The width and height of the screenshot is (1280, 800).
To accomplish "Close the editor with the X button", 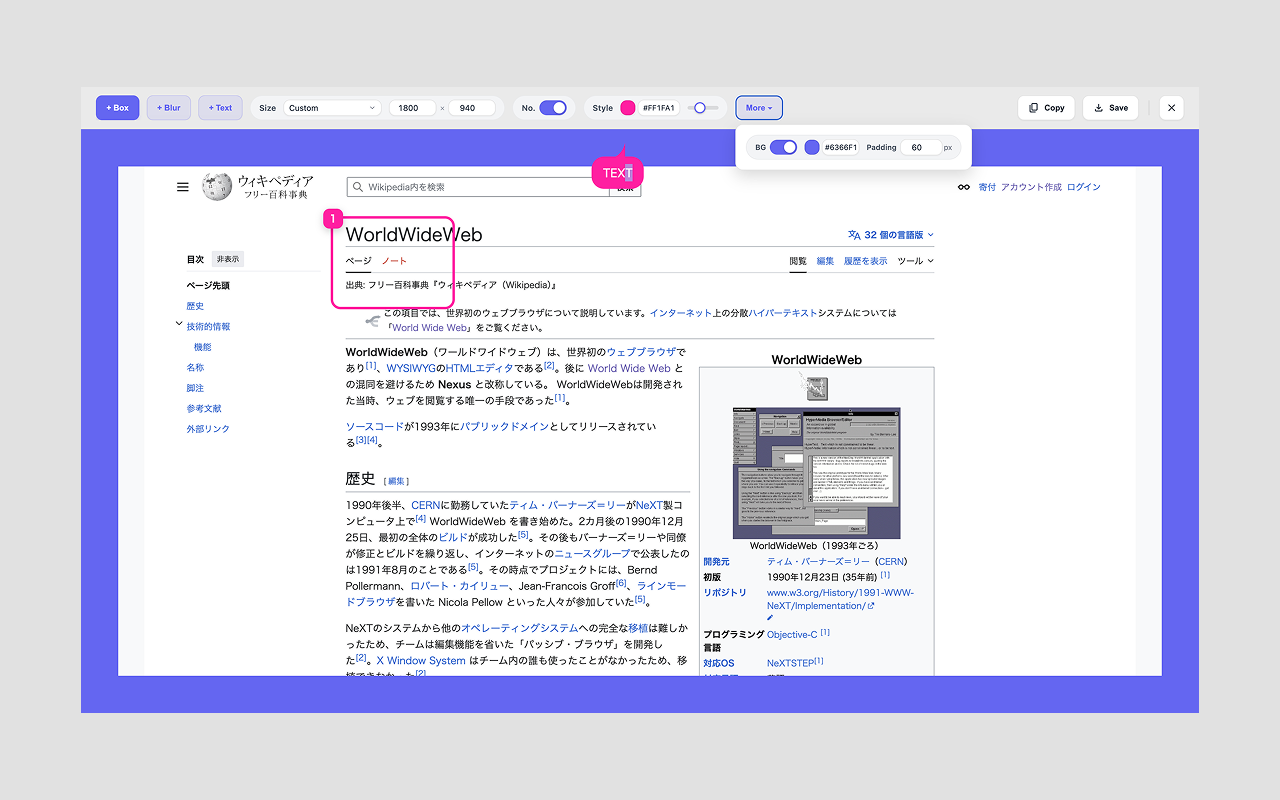I will click(x=1172, y=108).
